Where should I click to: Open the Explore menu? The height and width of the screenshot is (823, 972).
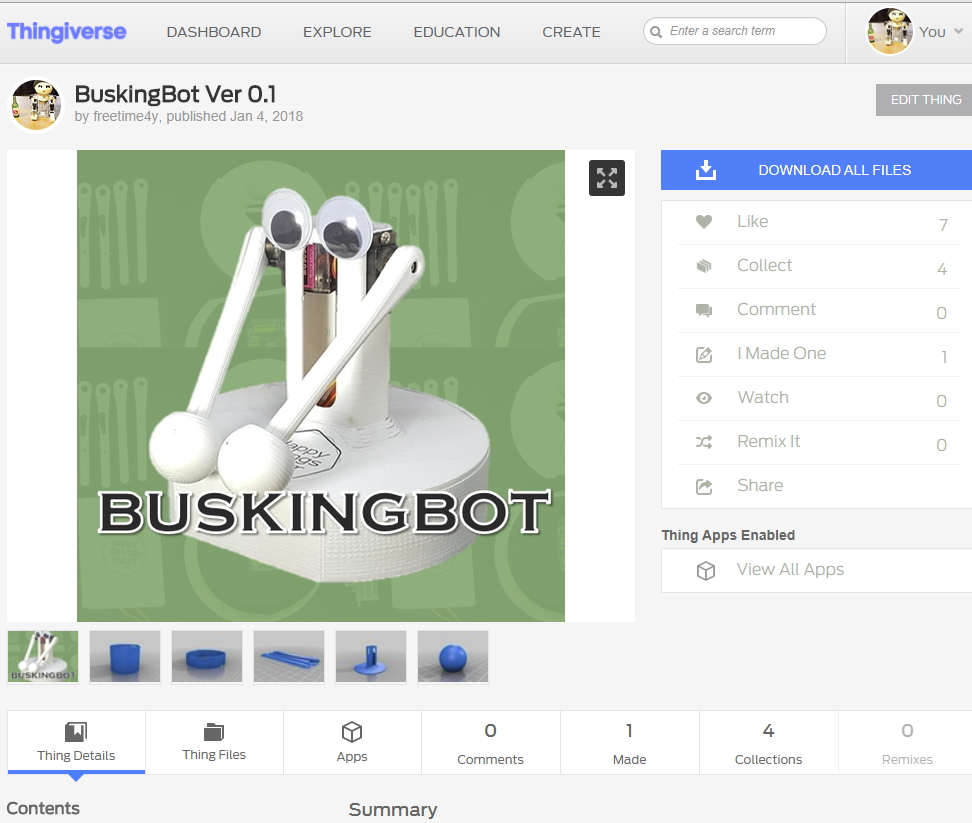click(337, 32)
